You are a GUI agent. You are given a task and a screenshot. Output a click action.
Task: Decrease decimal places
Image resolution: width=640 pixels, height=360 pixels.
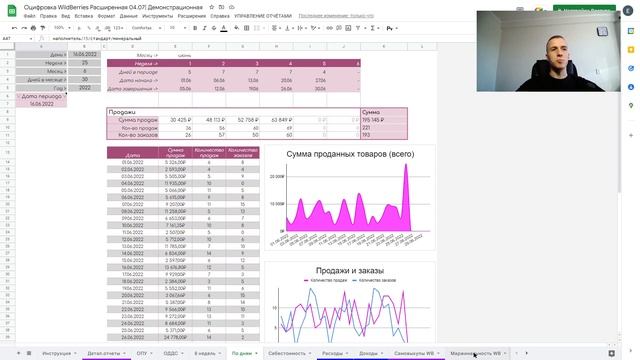[x=98, y=28]
